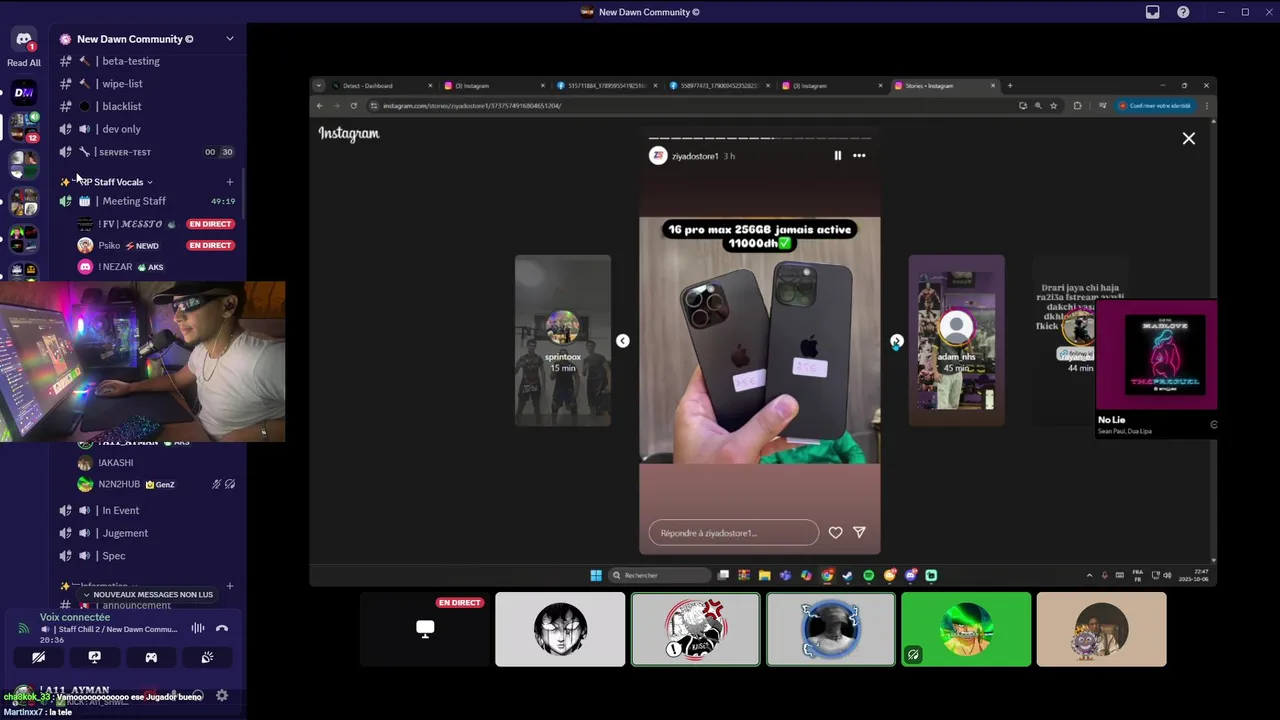Open the blacklist text channel
The width and height of the screenshot is (1280, 720).
pyautogui.click(x=148, y=106)
